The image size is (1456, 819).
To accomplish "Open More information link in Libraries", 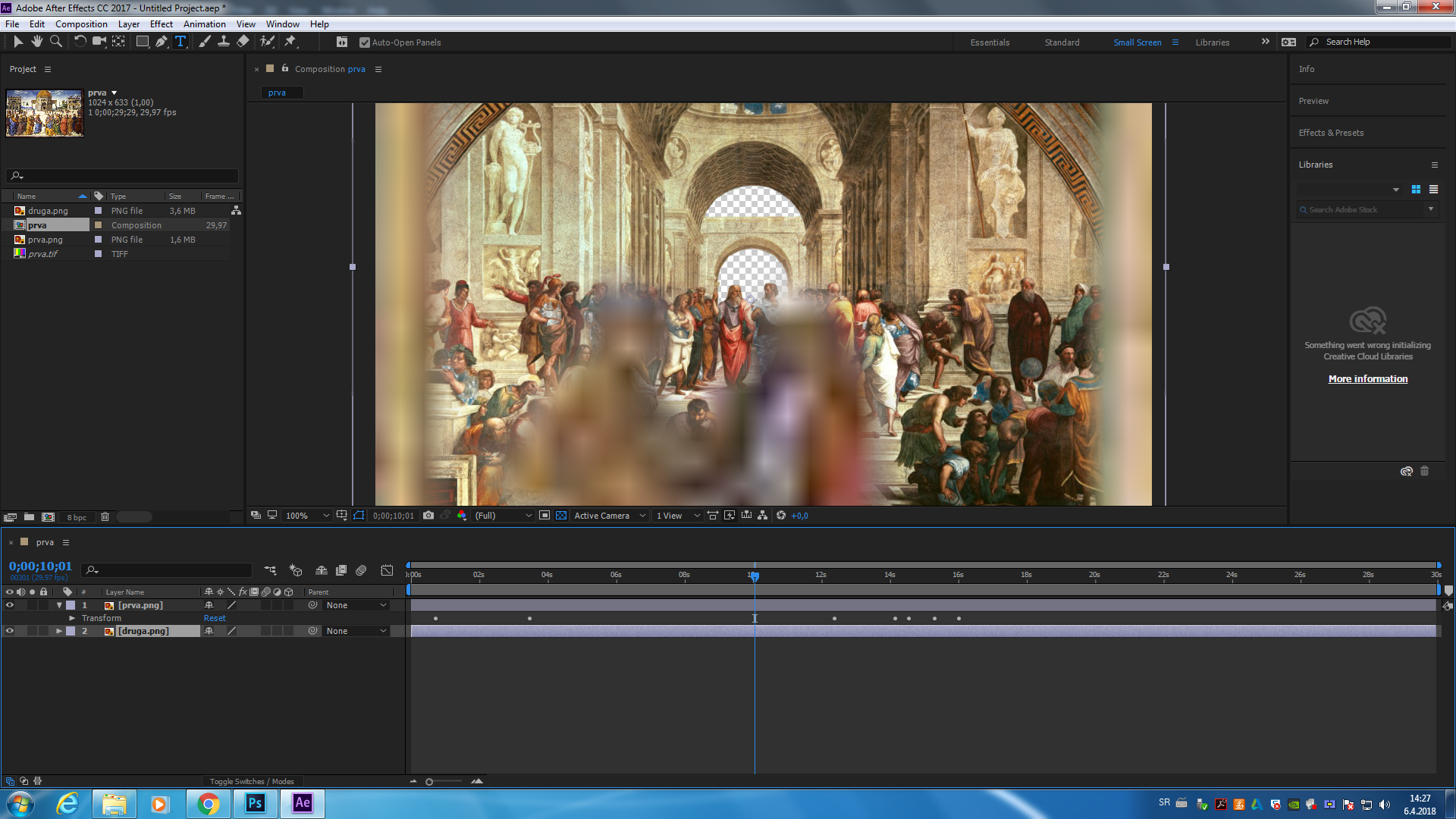I will (x=1367, y=379).
